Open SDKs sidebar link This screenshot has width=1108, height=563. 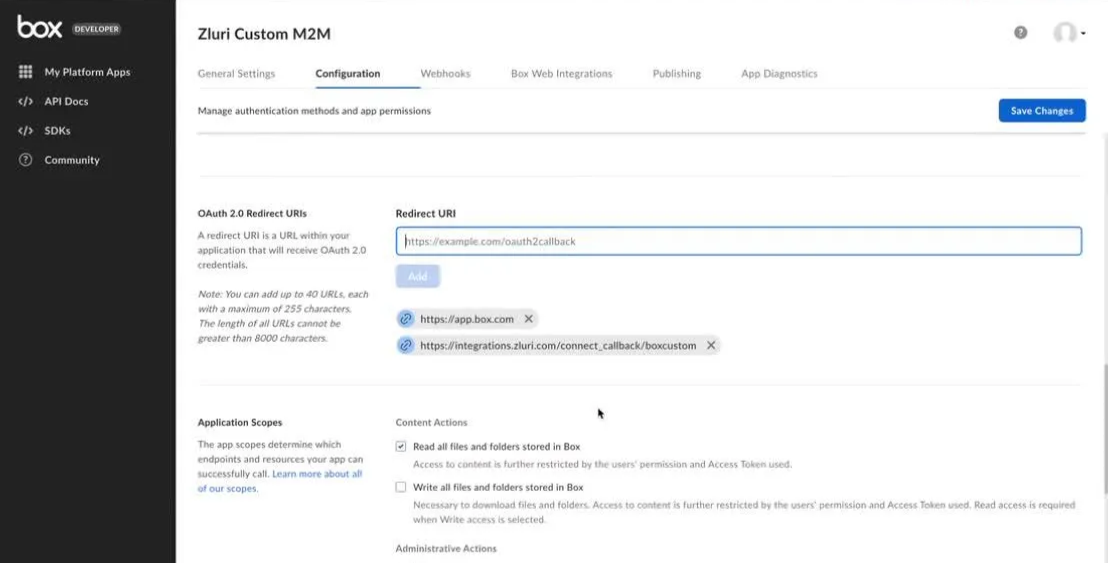pyautogui.click(x=57, y=131)
